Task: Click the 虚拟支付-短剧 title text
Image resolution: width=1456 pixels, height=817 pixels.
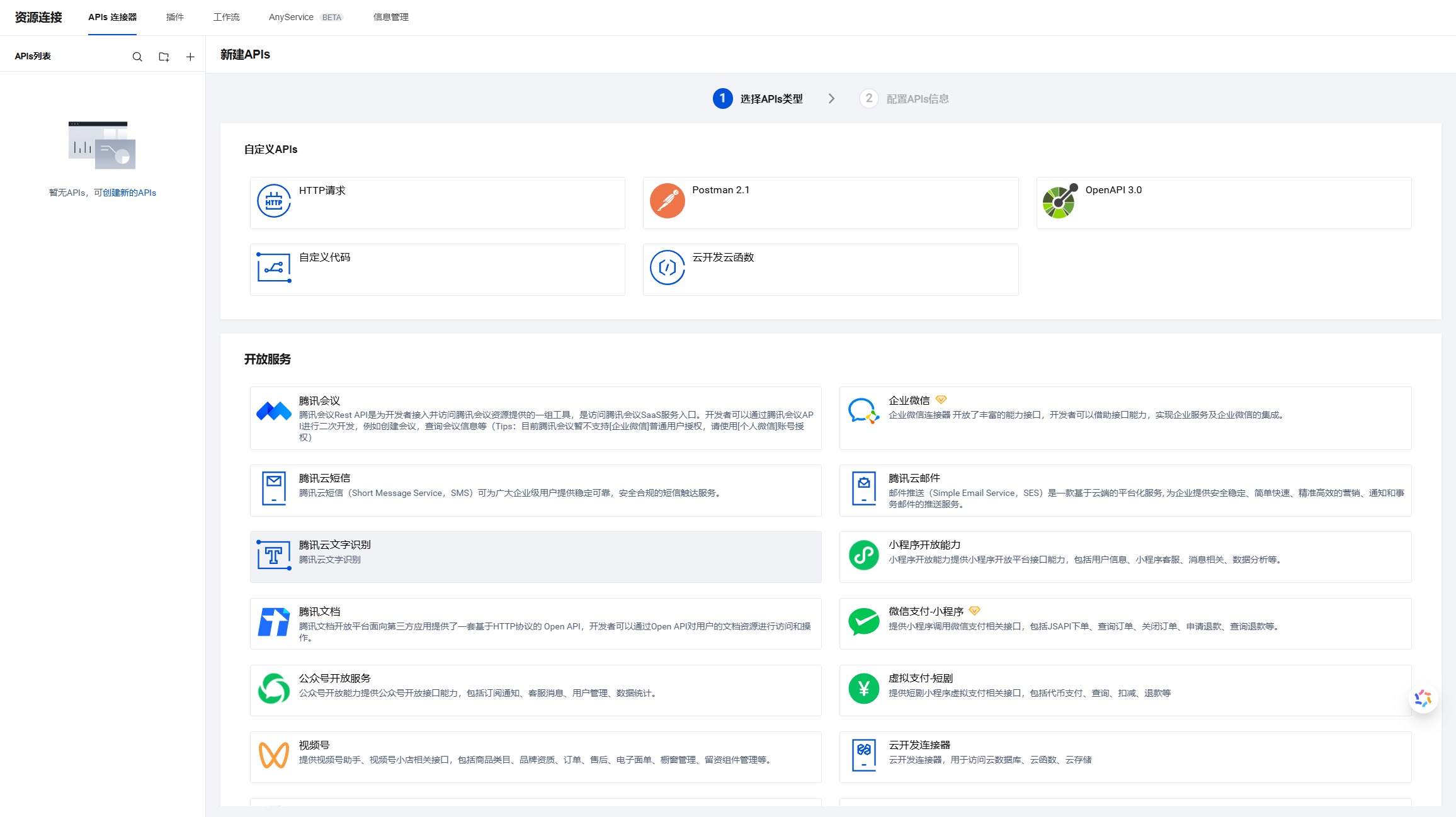Action: pyautogui.click(x=921, y=679)
